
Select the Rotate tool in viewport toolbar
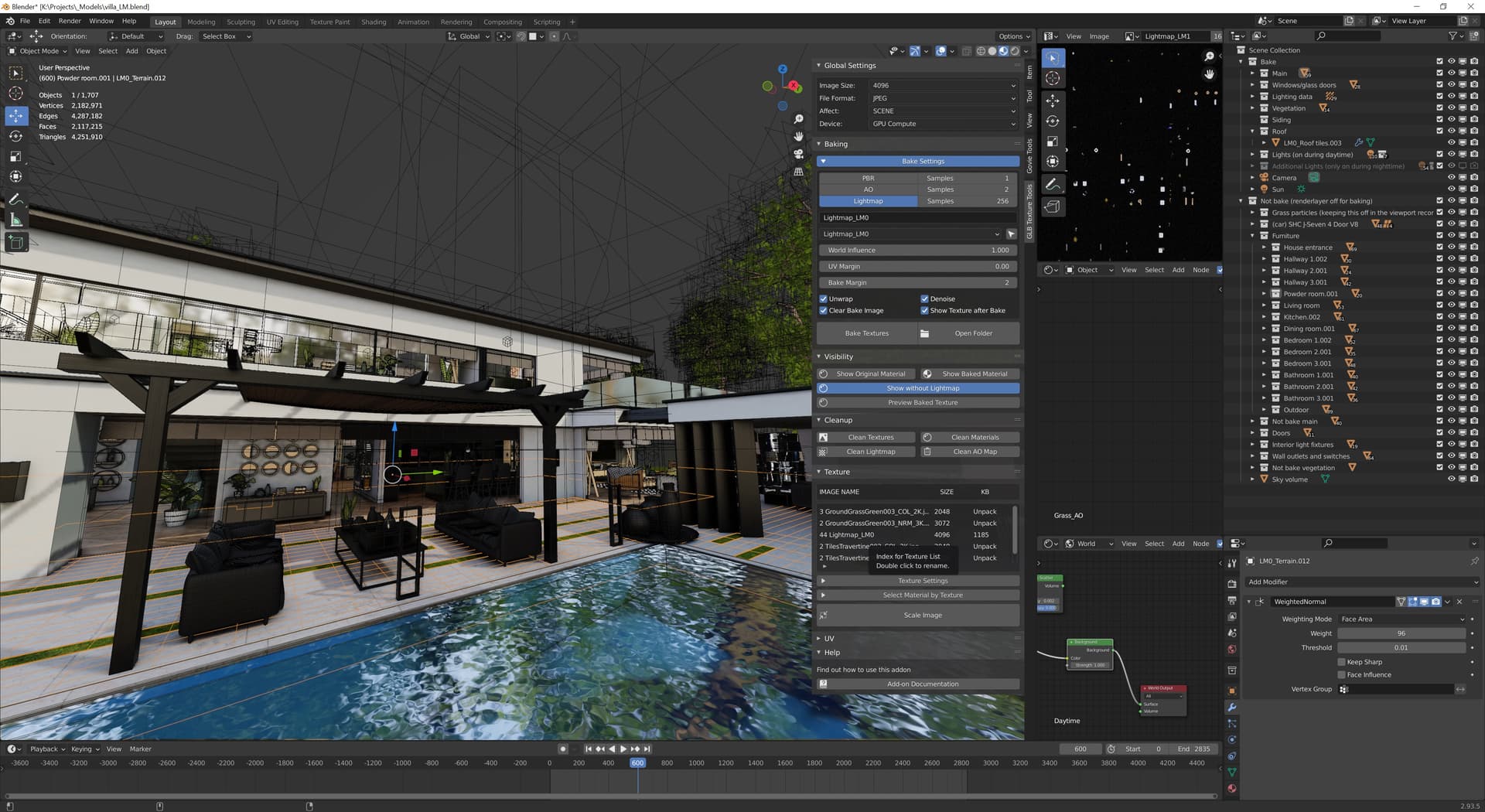point(15,136)
